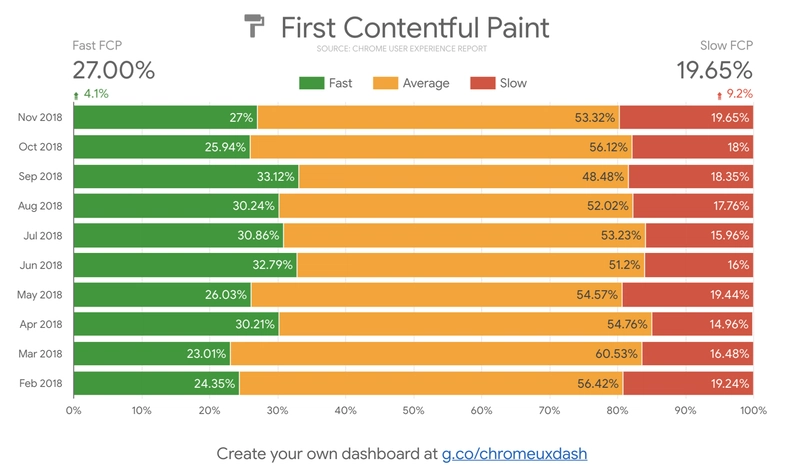This screenshot has height=473, width=800.
Task: Click the Oct 2018 row label
Action: [x=40, y=147]
